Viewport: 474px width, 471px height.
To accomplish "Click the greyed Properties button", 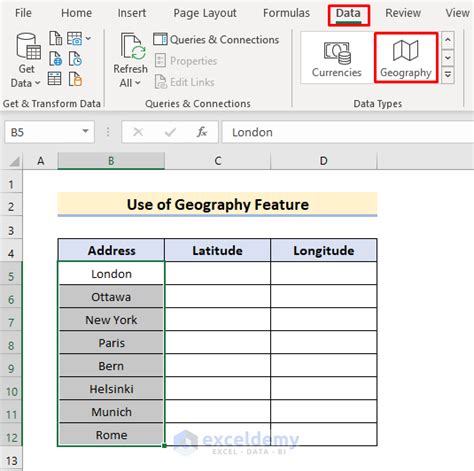I will (186, 61).
